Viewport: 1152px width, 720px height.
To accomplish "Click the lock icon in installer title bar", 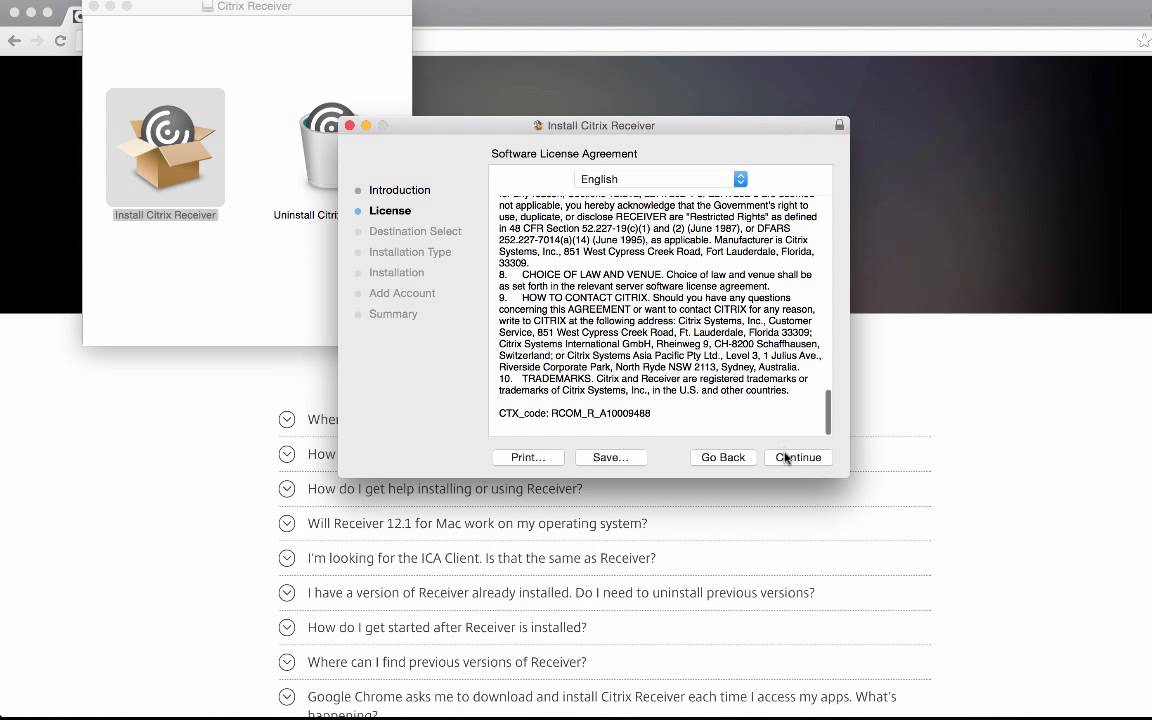I will point(839,125).
